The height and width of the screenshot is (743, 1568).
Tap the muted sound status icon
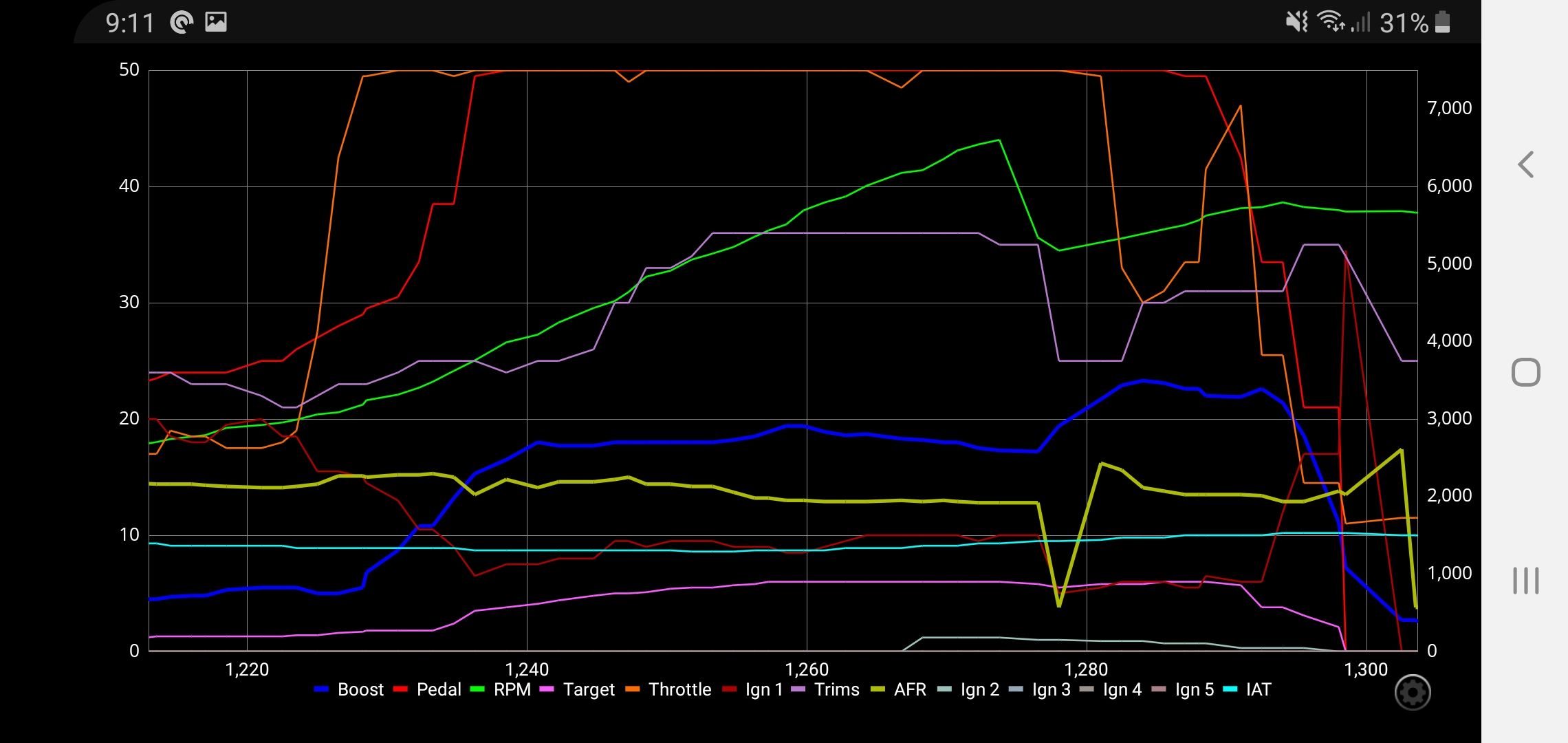coord(1297,22)
